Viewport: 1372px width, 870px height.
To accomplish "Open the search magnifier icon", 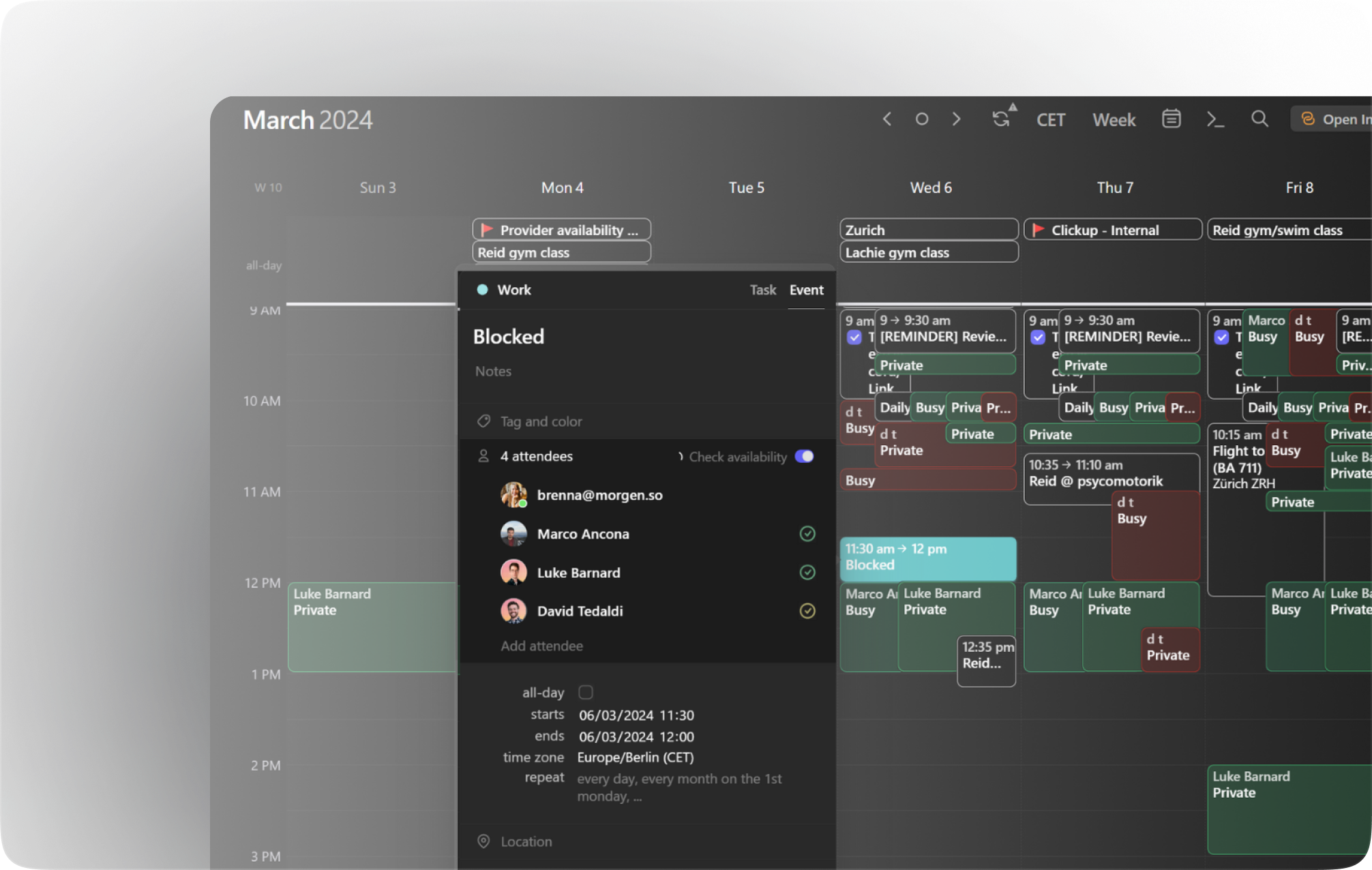I will click(x=1259, y=119).
